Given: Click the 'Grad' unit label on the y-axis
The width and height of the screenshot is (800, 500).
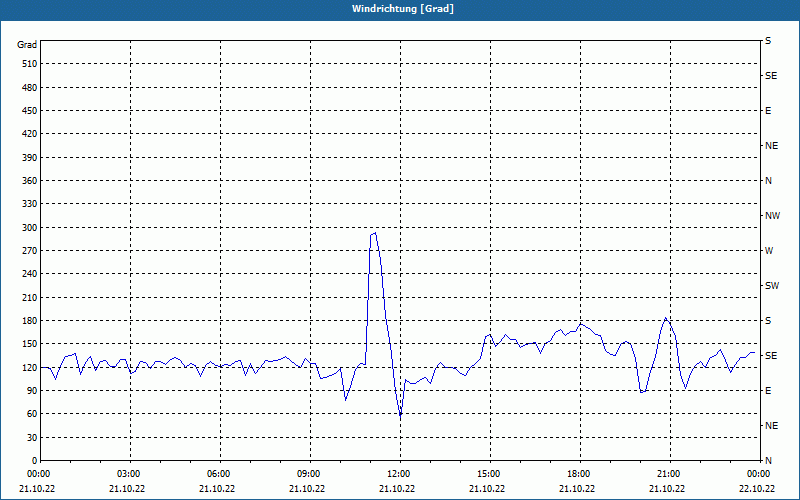Looking at the screenshot, I should pyautogui.click(x=27, y=45).
